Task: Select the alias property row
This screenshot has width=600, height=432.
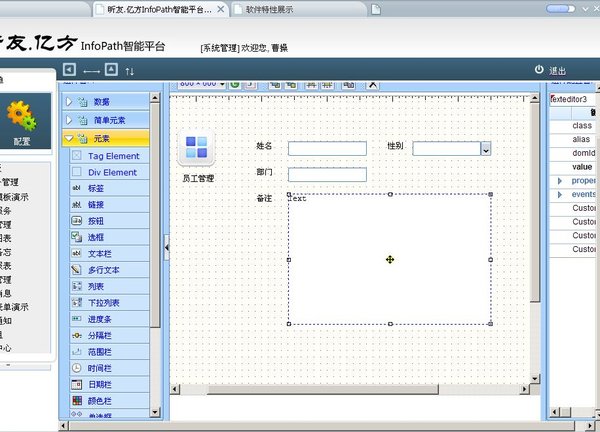Action: click(x=573, y=139)
